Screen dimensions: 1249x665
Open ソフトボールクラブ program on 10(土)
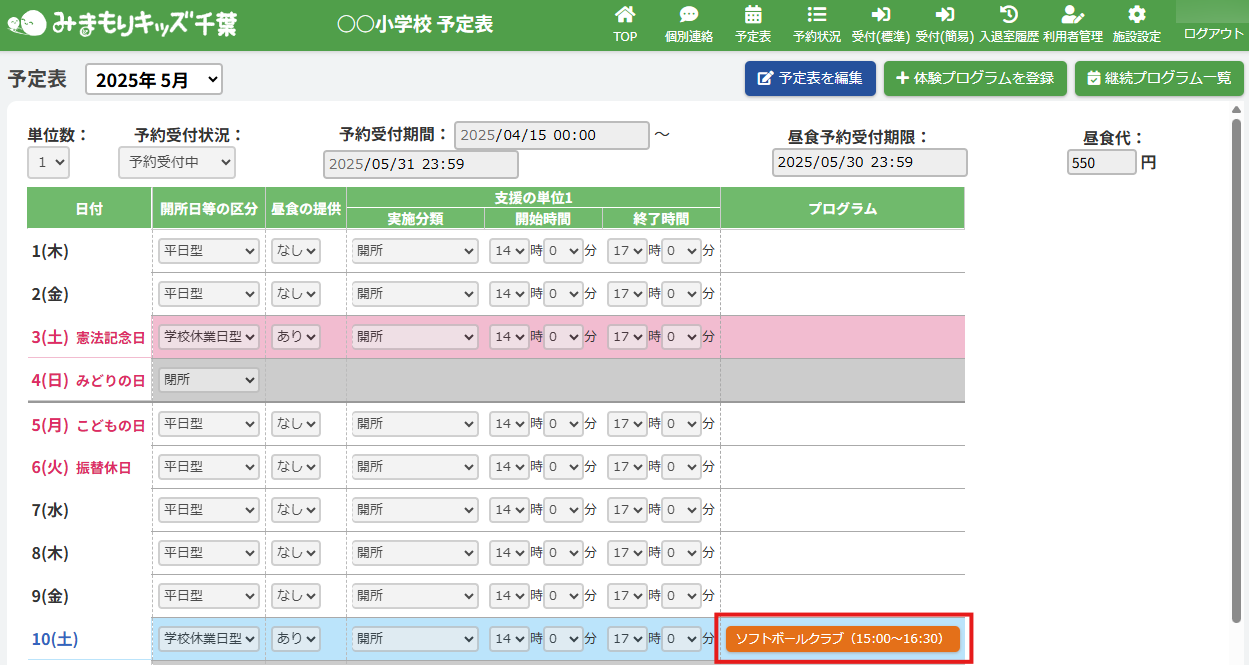point(842,639)
